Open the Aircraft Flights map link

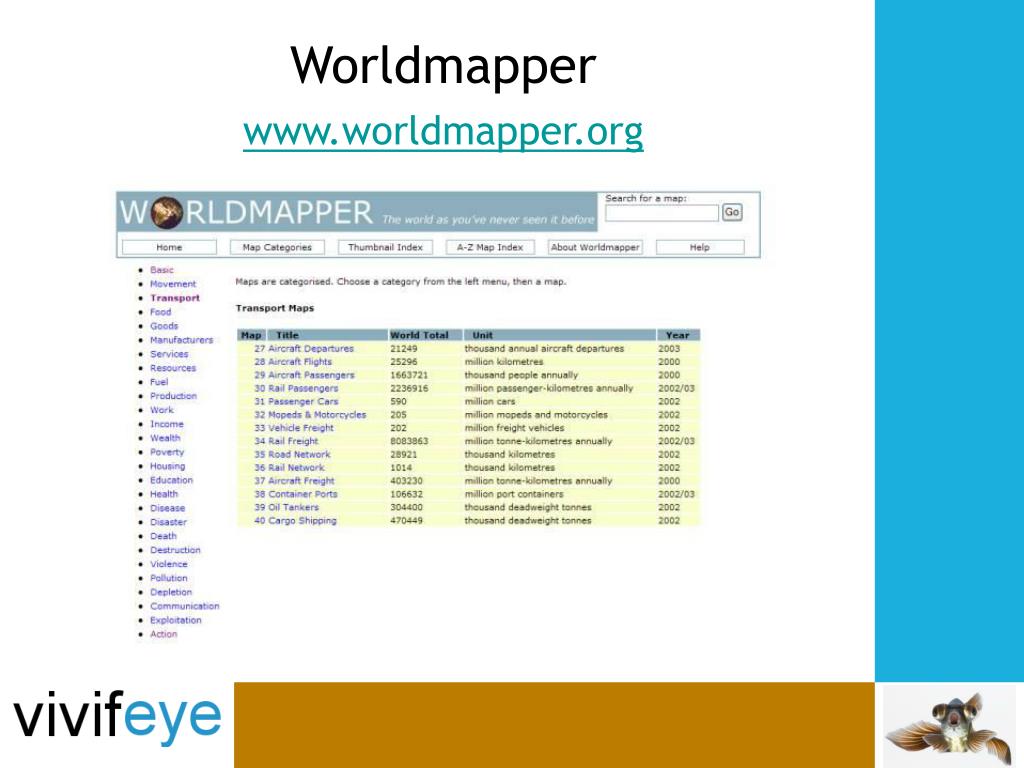coord(300,362)
